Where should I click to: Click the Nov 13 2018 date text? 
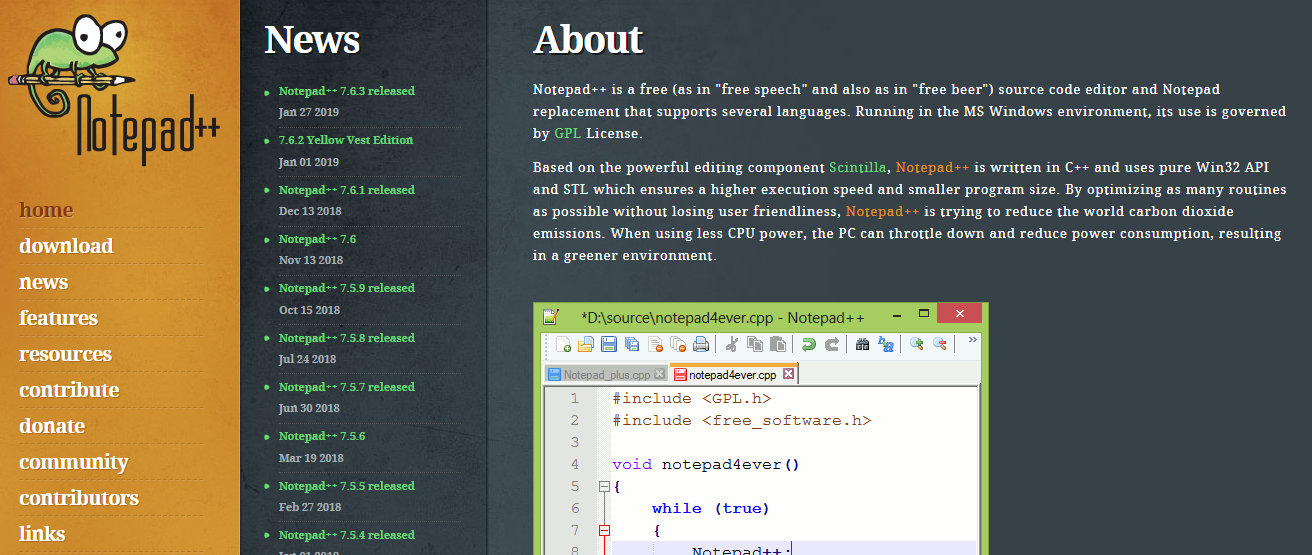311,260
